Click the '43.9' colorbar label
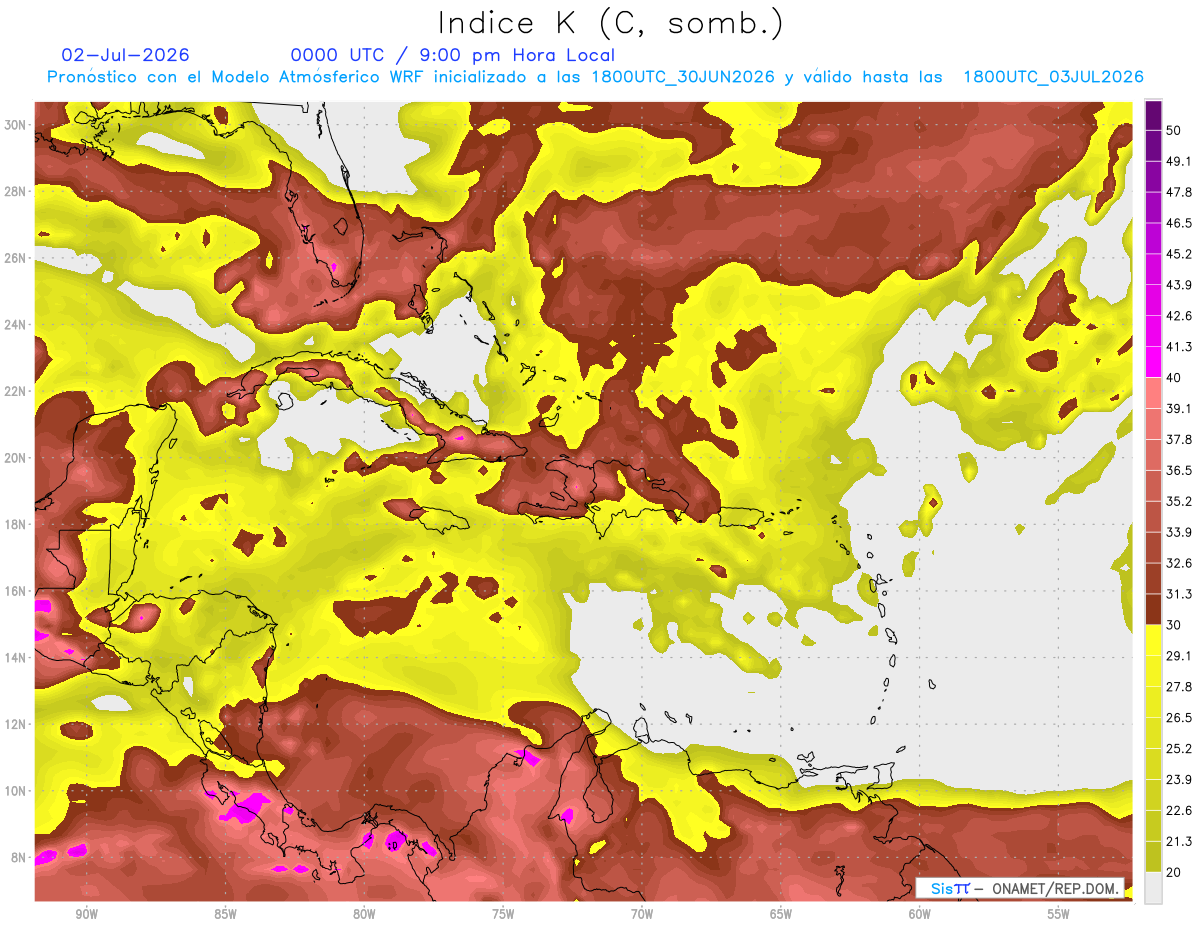 [x=1178, y=285]
